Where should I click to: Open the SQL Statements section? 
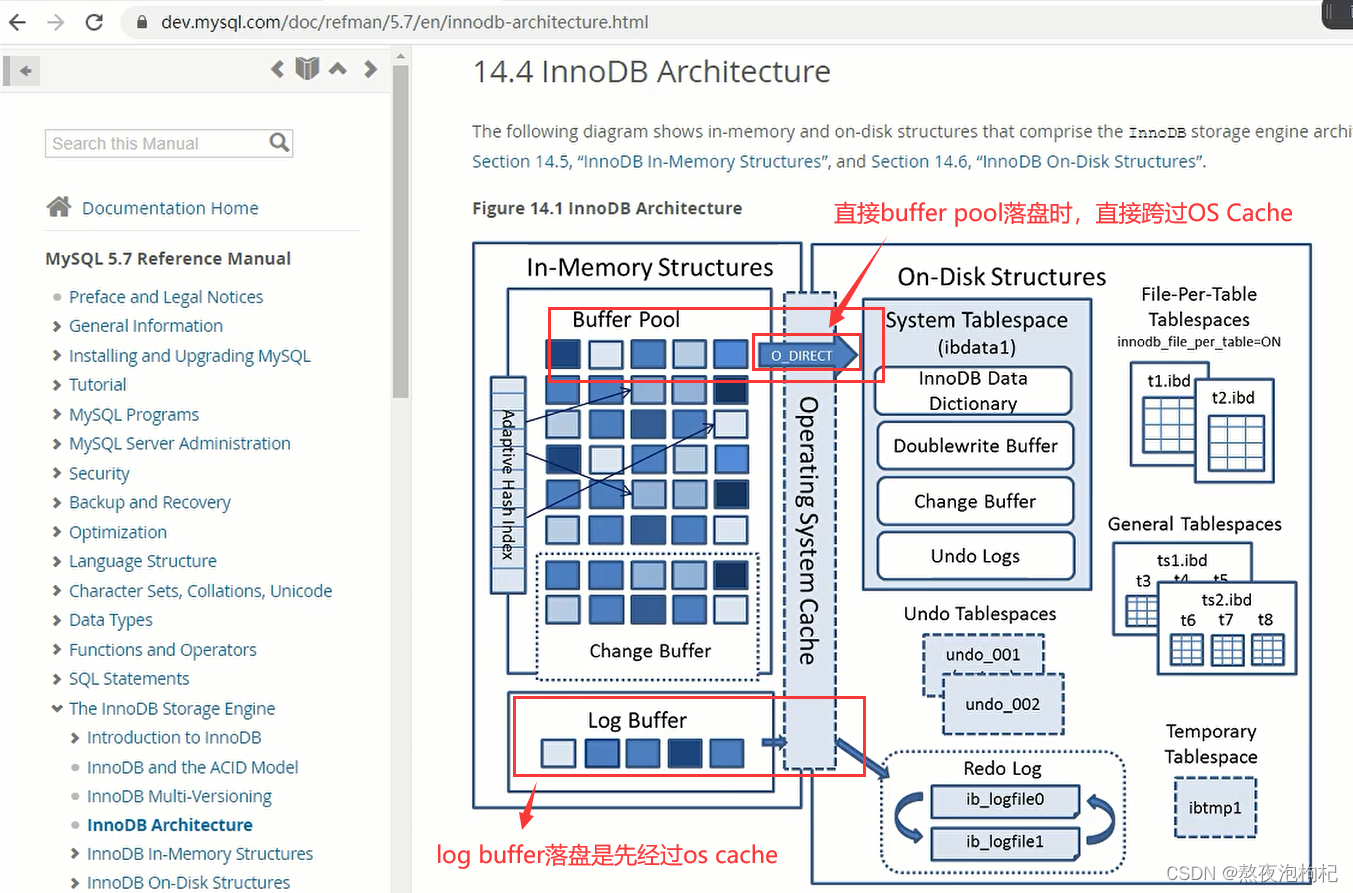[129, 679]
